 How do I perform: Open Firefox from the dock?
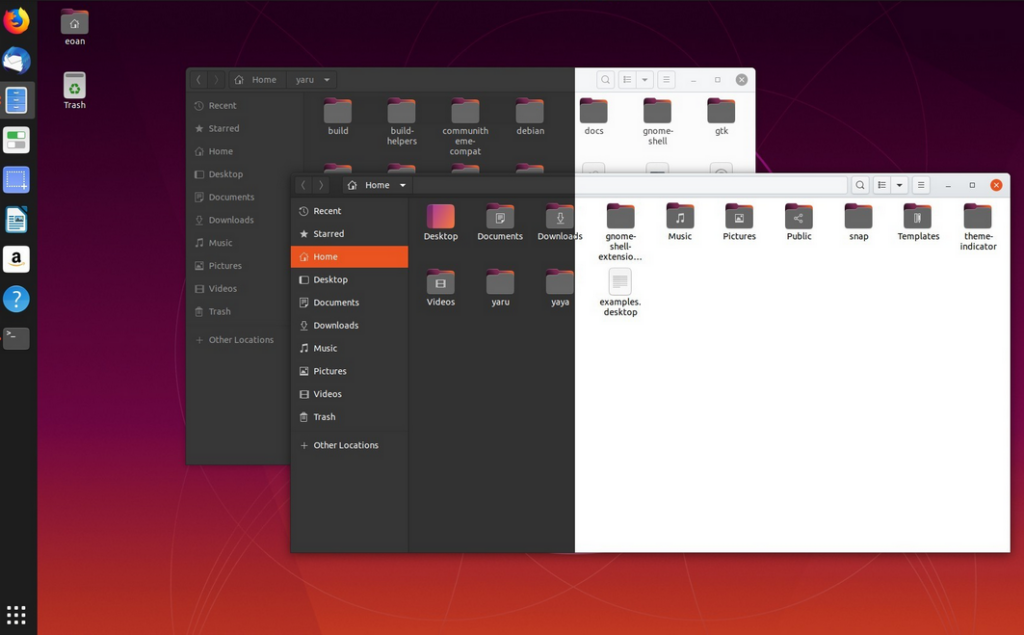coord(16,21)
